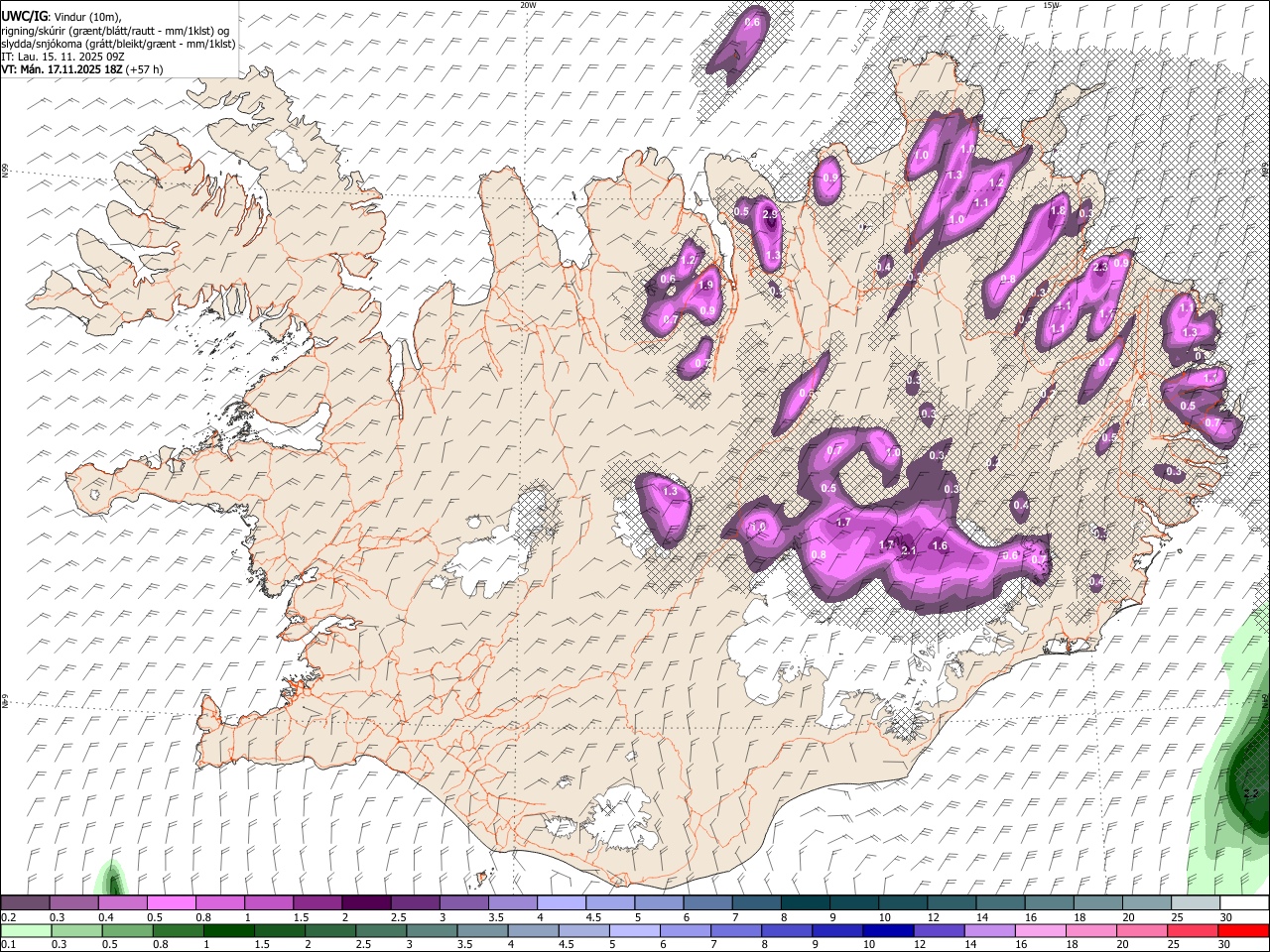1270x952 pixels.
Task: Click the '0.1' label on lower legend scale
Action: (x=8, y=944)
